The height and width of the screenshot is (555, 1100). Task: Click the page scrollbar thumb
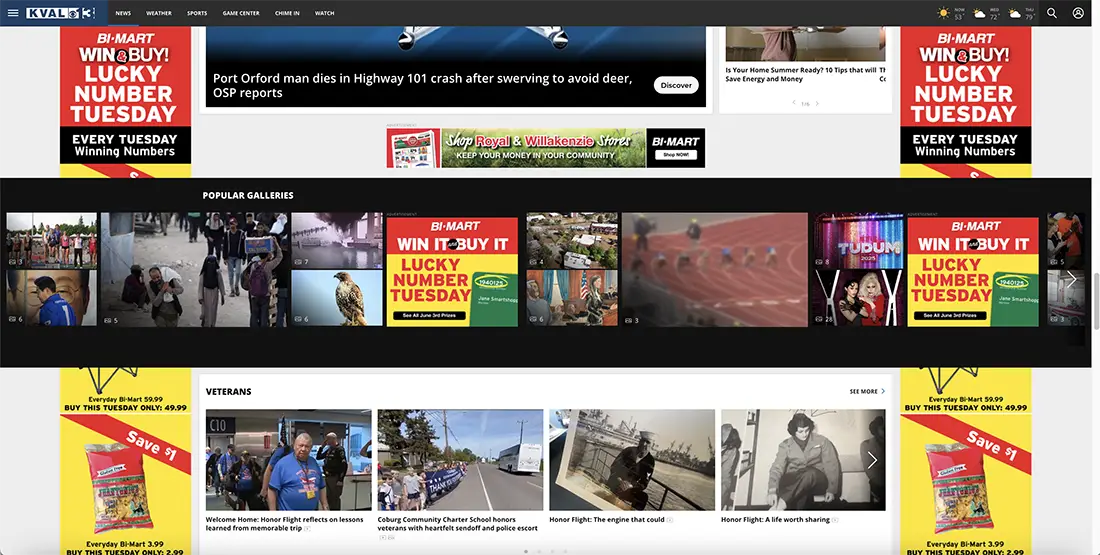(1095, 301)
